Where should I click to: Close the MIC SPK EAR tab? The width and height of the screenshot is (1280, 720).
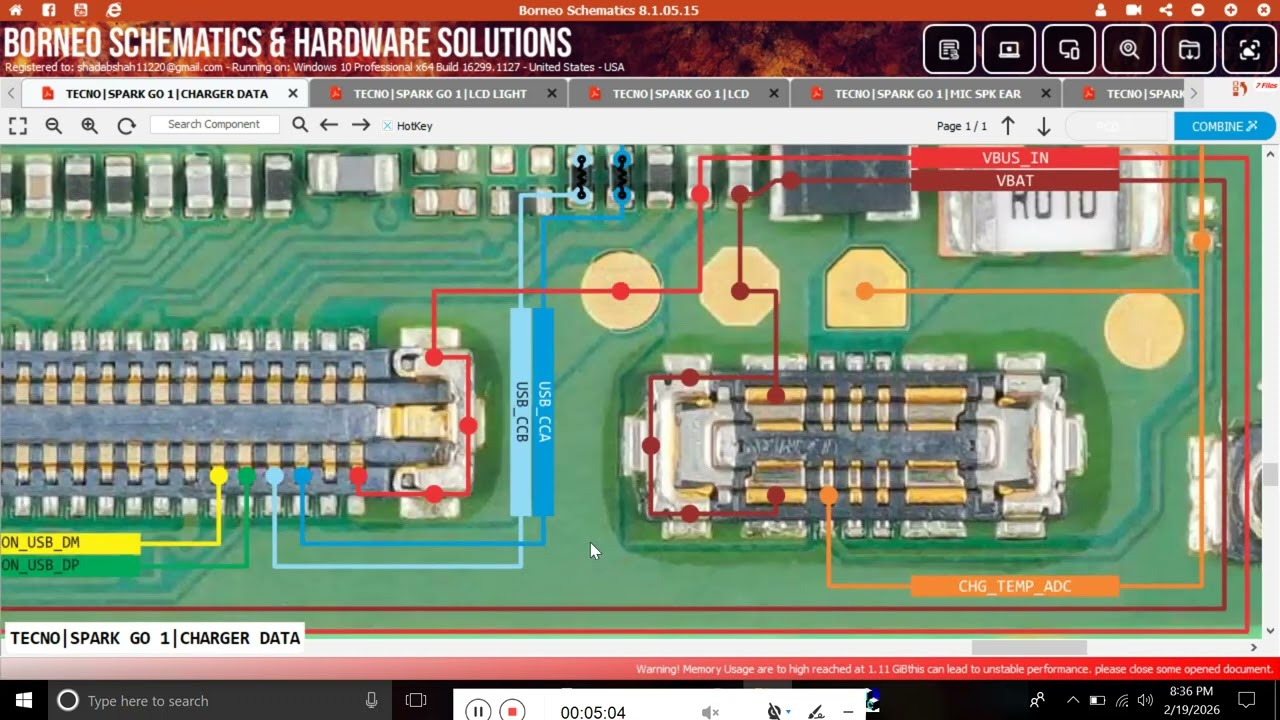tap(1046, 94)
